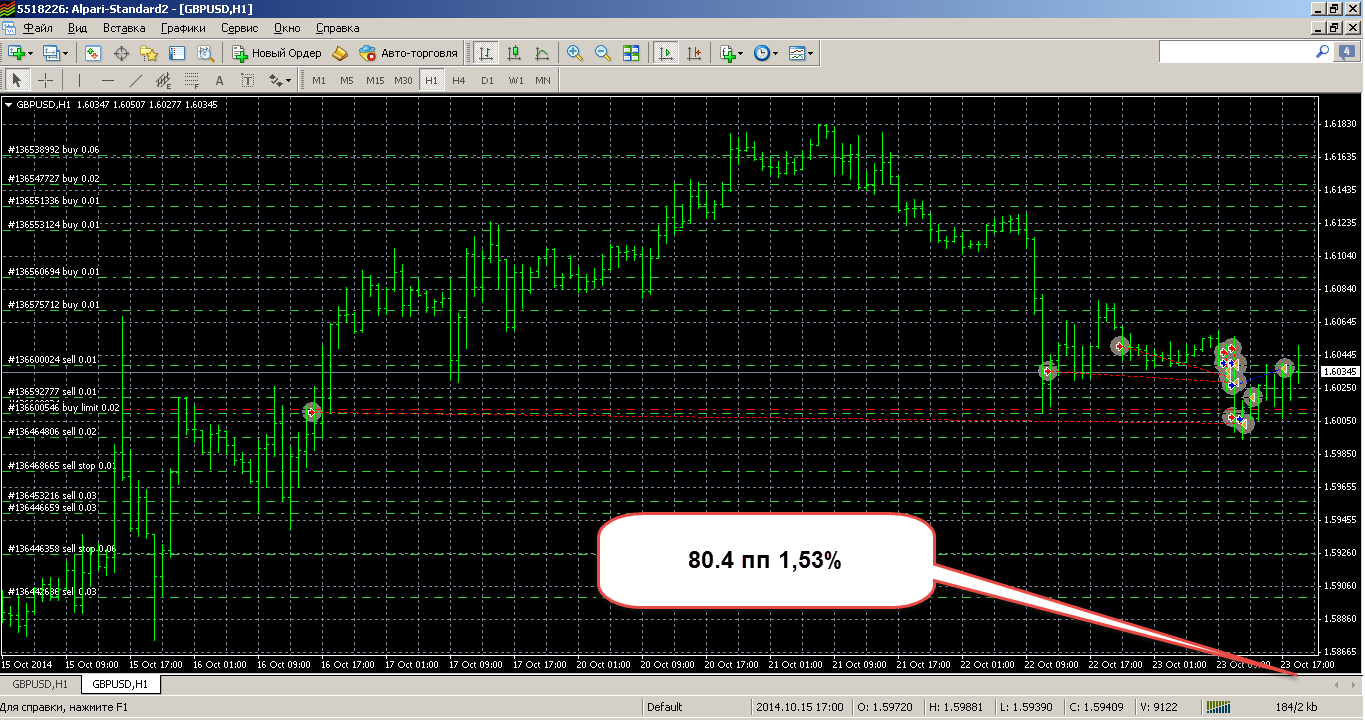Open the Вставка menu
The image size is (1365, 720).
[x=124, y=28]
